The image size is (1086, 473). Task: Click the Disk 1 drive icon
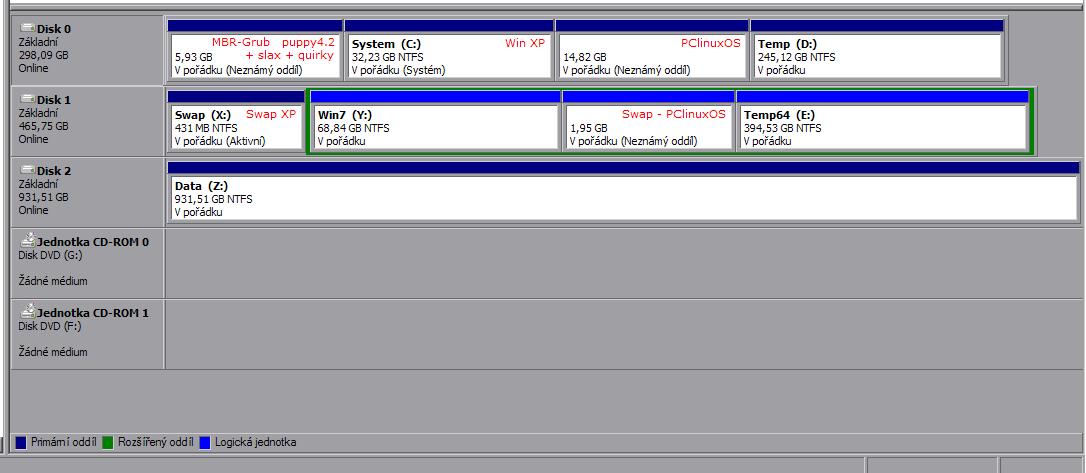[x=28, y=98]
